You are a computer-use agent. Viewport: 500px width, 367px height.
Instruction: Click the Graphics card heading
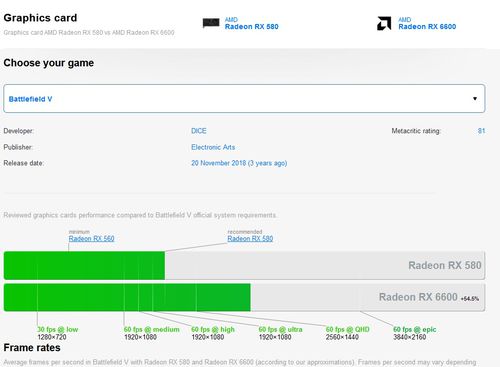[40, 18]
